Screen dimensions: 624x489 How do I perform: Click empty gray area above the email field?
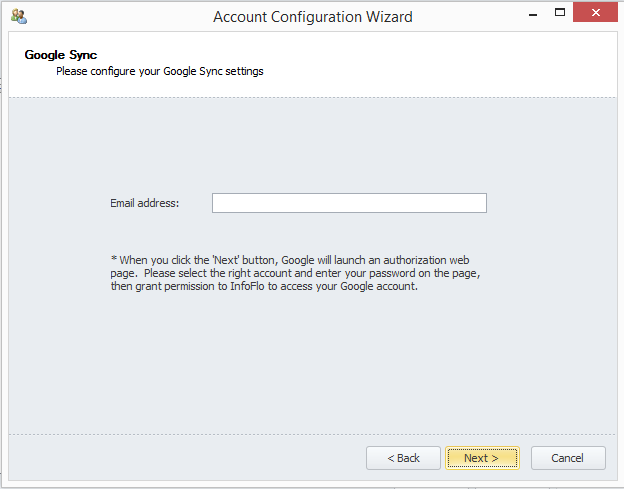310,145
